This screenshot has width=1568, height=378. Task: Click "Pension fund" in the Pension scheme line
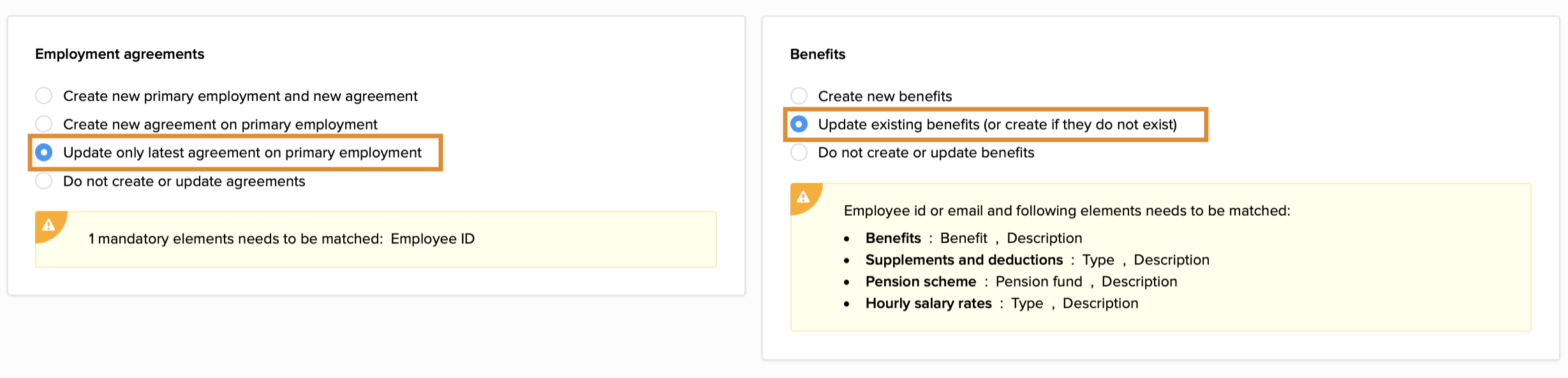pos(1039,282)
